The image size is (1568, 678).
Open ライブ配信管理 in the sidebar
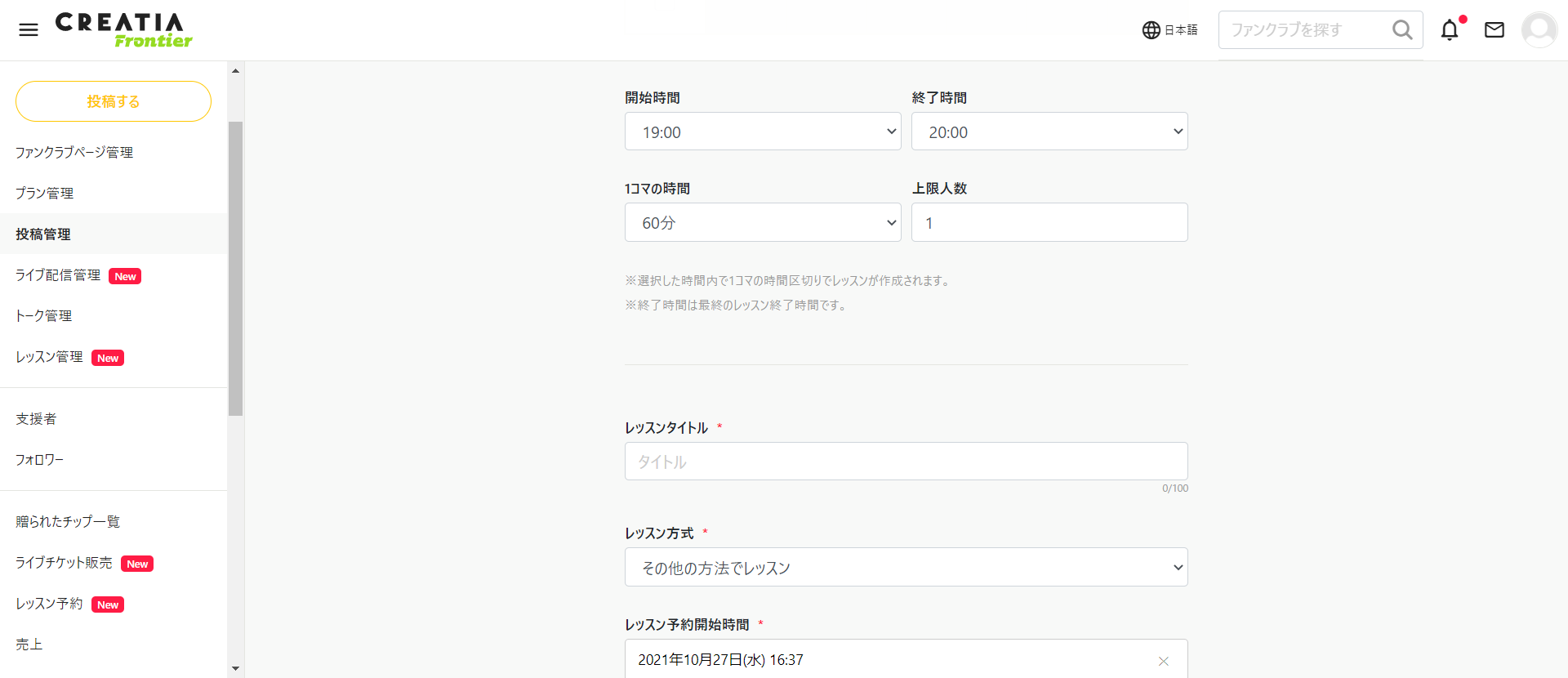coord(58,275)
